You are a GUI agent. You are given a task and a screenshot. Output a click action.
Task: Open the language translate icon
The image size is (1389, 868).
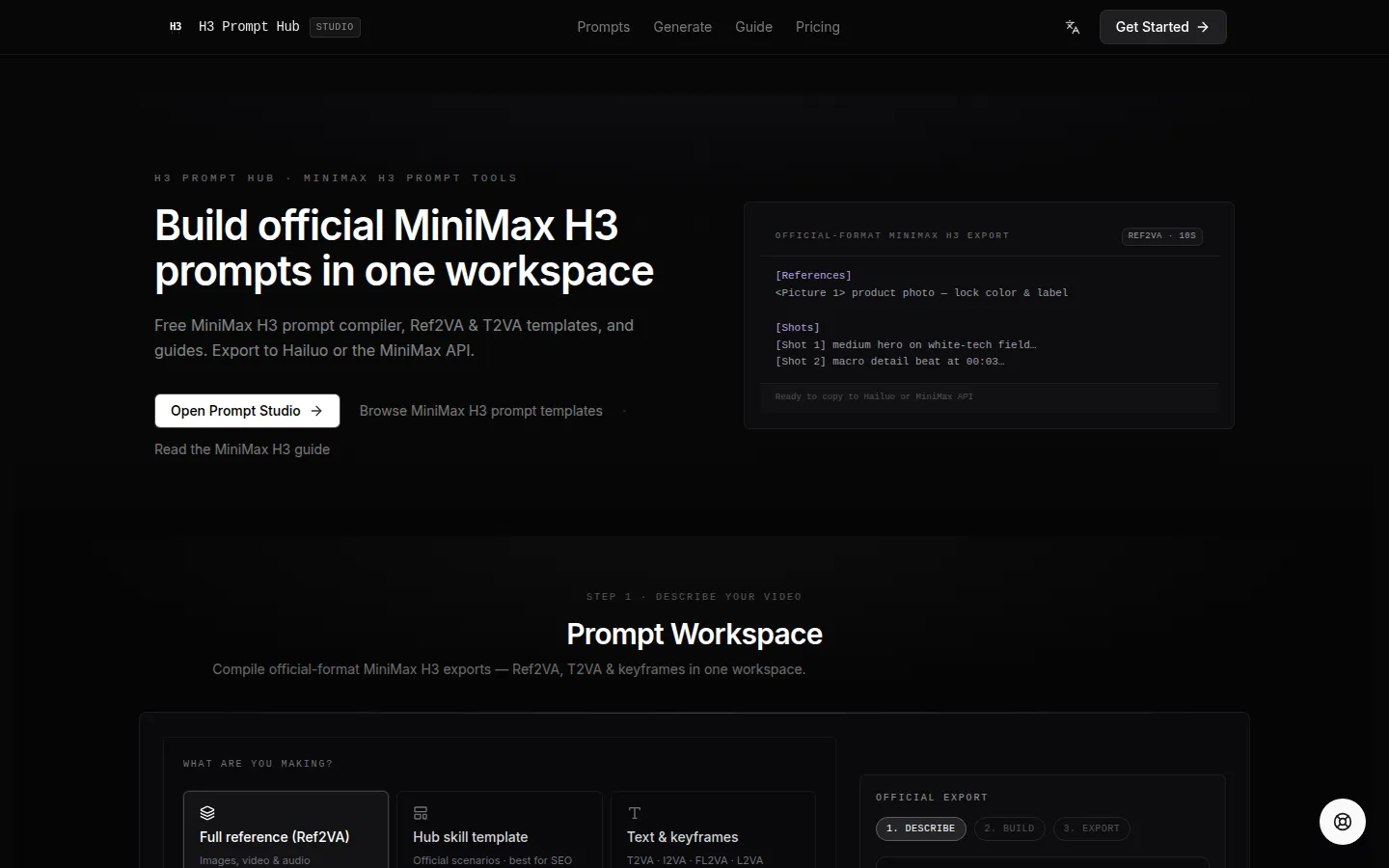point(1073,27)
